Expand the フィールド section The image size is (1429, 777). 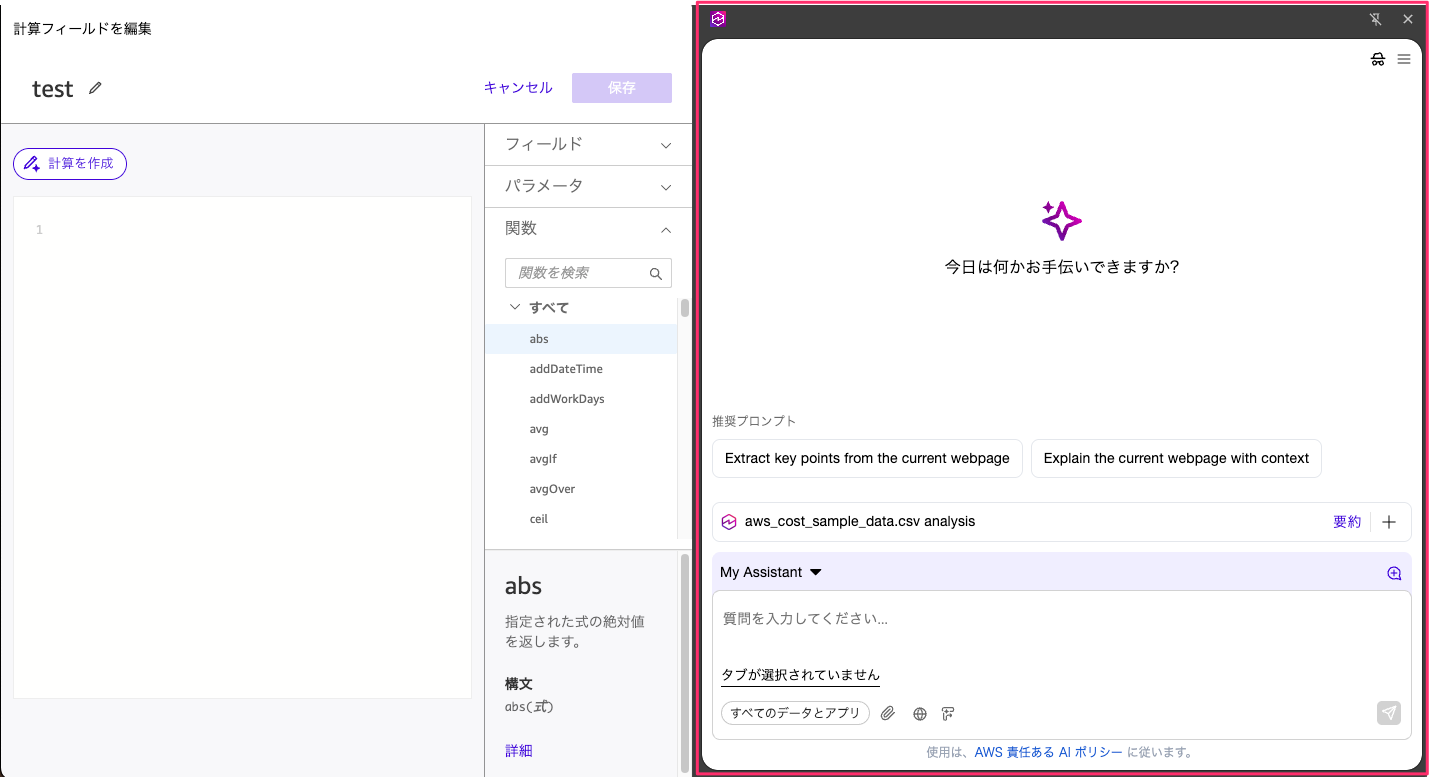click(x=588, y=144)
